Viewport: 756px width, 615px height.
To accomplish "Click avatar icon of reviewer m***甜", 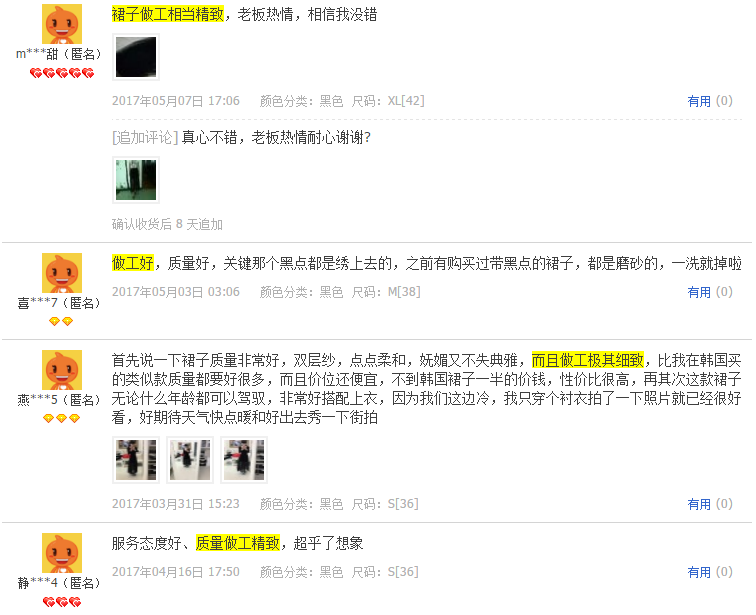I will coord(62,24).
